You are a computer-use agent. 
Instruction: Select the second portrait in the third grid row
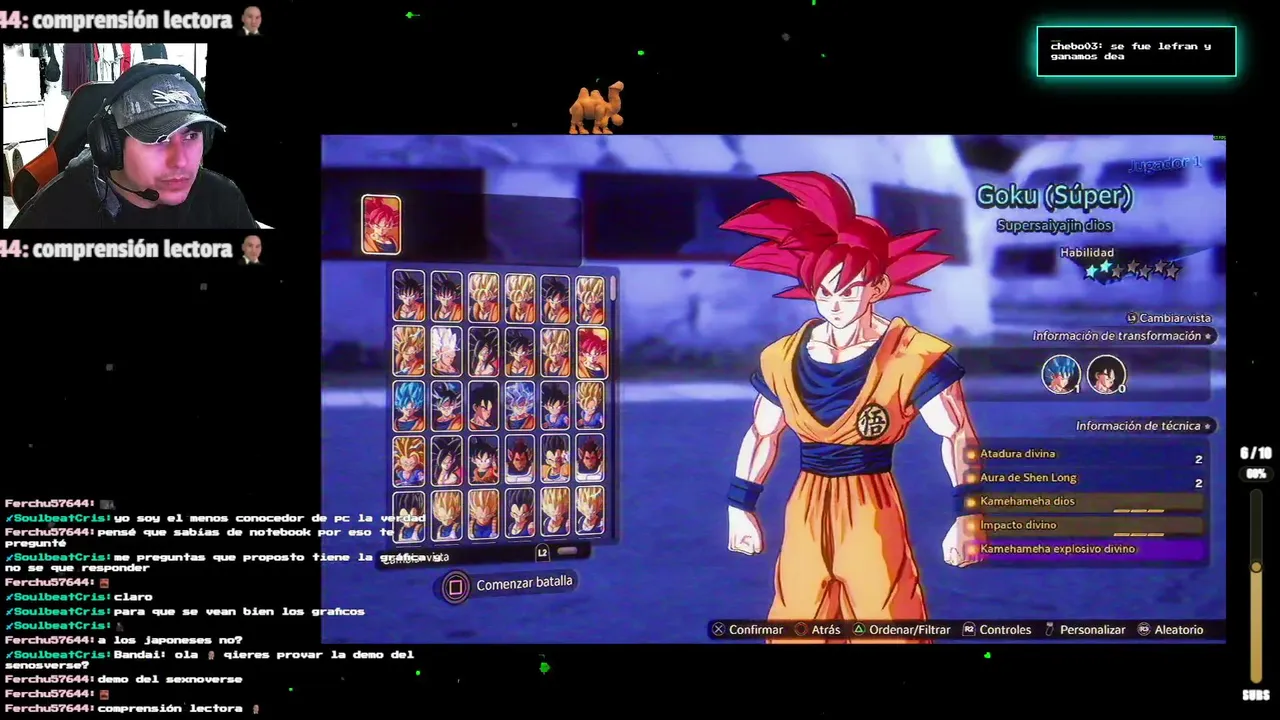pos(446,406)
